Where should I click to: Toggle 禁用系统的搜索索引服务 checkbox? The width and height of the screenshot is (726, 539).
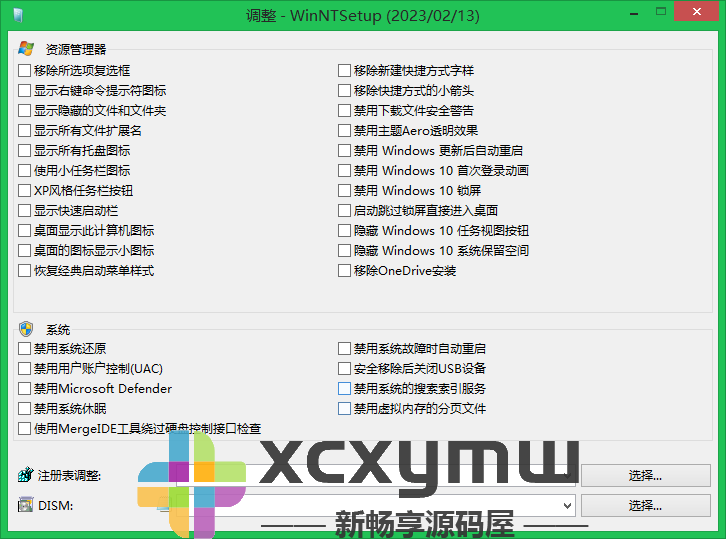coord(344,389)
